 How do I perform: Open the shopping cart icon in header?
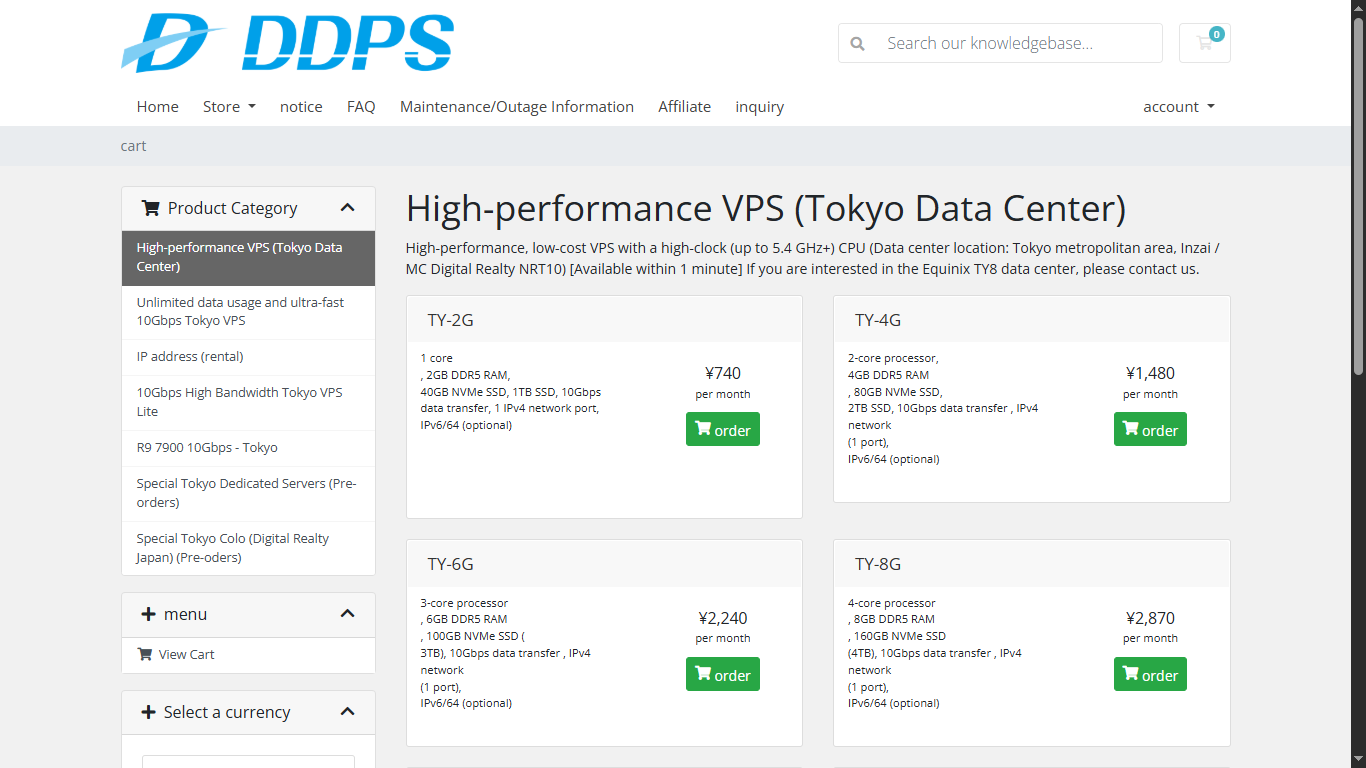[x=1205, y=43]
